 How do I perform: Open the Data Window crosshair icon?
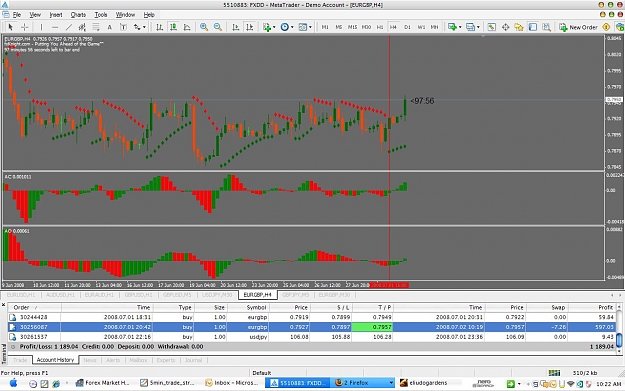click(505, 27)
